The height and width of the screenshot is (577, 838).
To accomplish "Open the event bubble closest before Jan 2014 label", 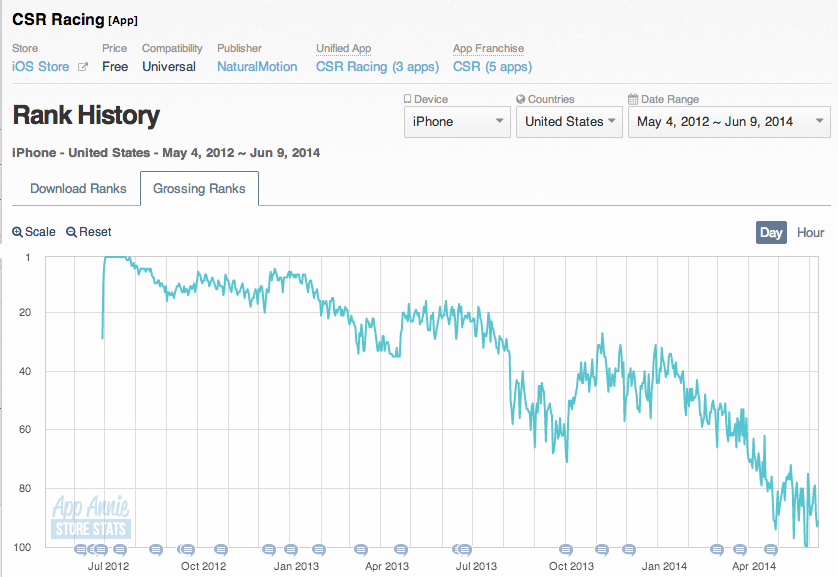I will tap(629, 549).
